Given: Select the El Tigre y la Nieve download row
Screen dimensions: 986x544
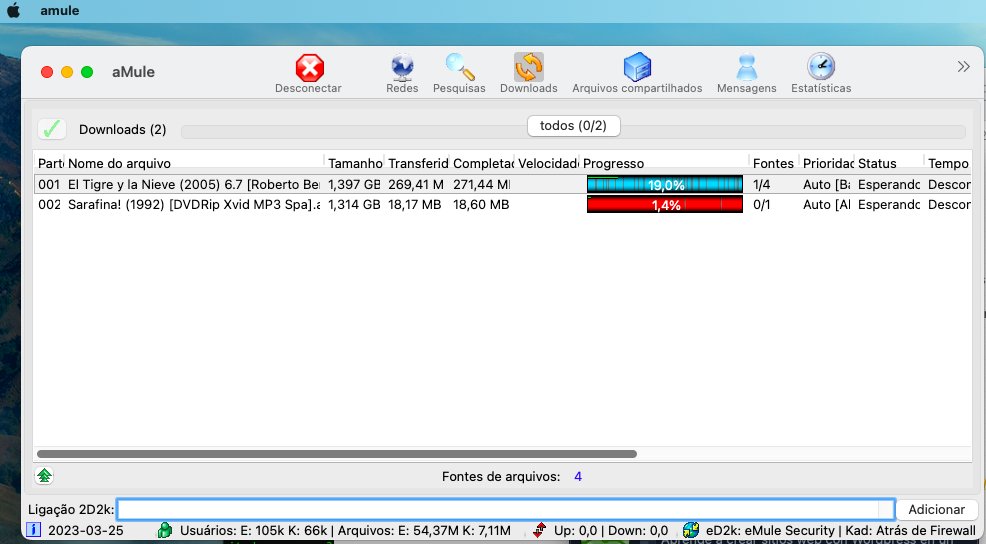Looking at the screenshot, I should tap(502, 185).
